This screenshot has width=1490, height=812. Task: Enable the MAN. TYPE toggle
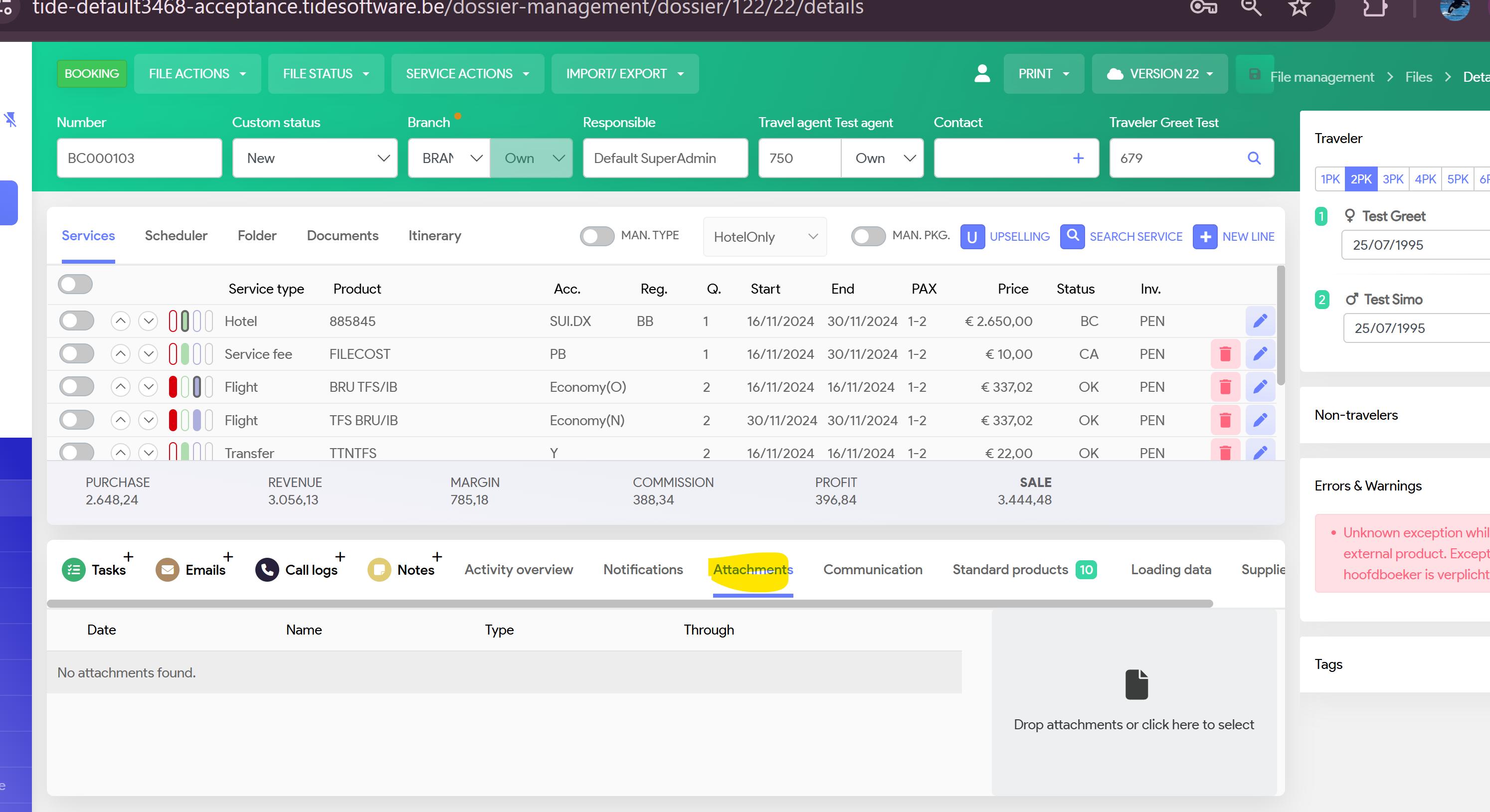click(596, 236)
